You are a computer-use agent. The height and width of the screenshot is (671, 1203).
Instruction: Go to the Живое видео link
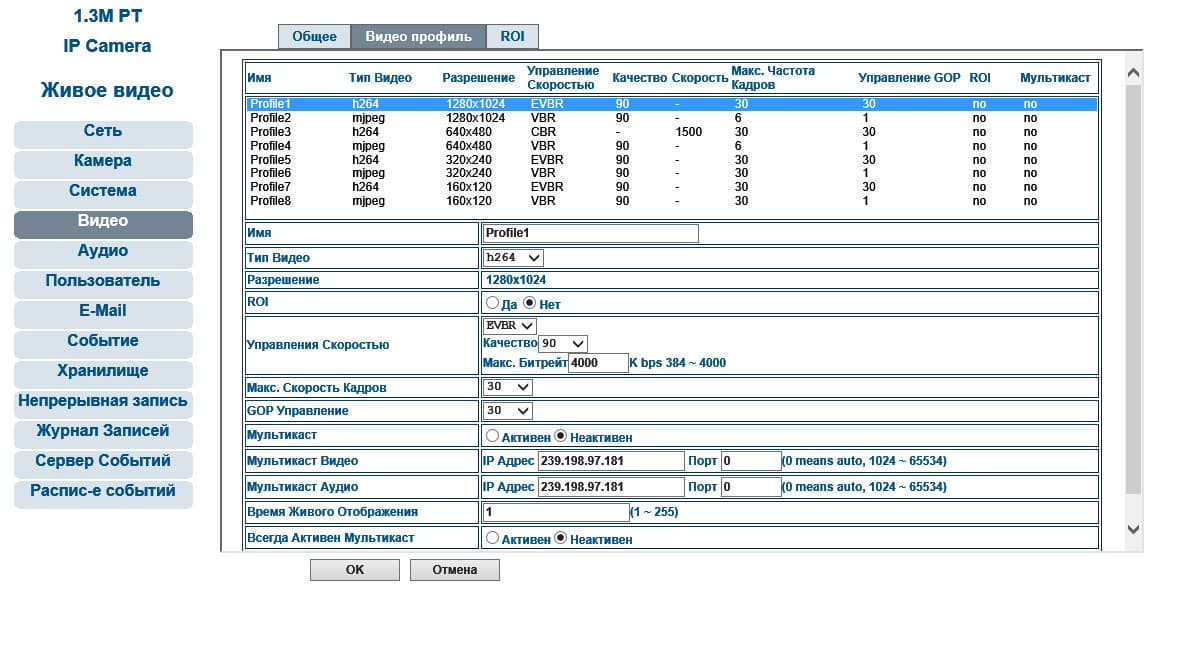coord(107,91)
